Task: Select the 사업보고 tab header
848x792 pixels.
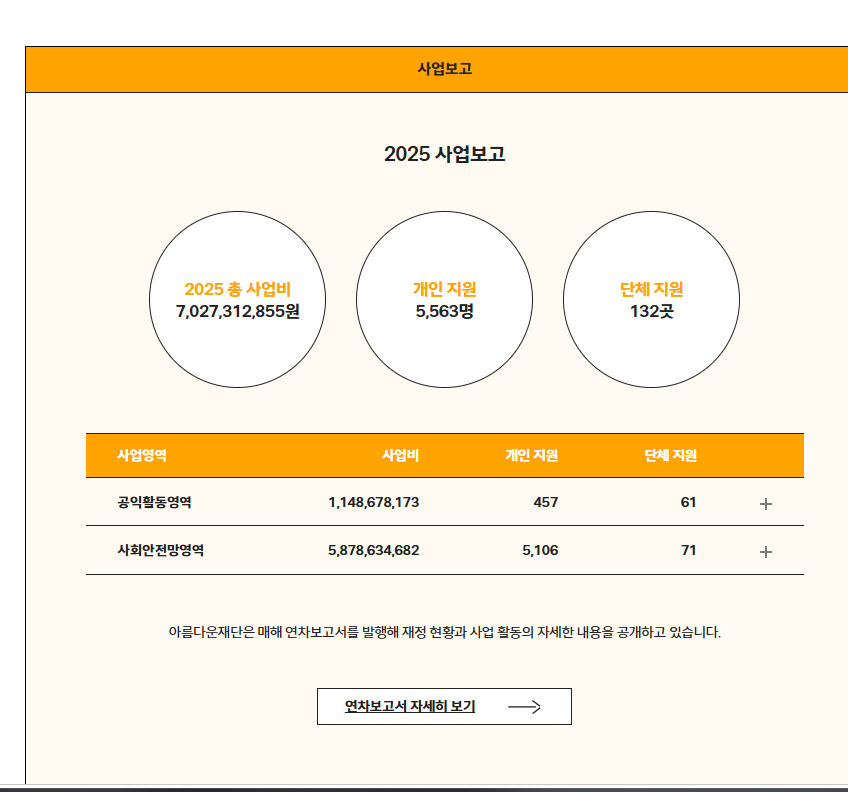Action: pos(445,69)
